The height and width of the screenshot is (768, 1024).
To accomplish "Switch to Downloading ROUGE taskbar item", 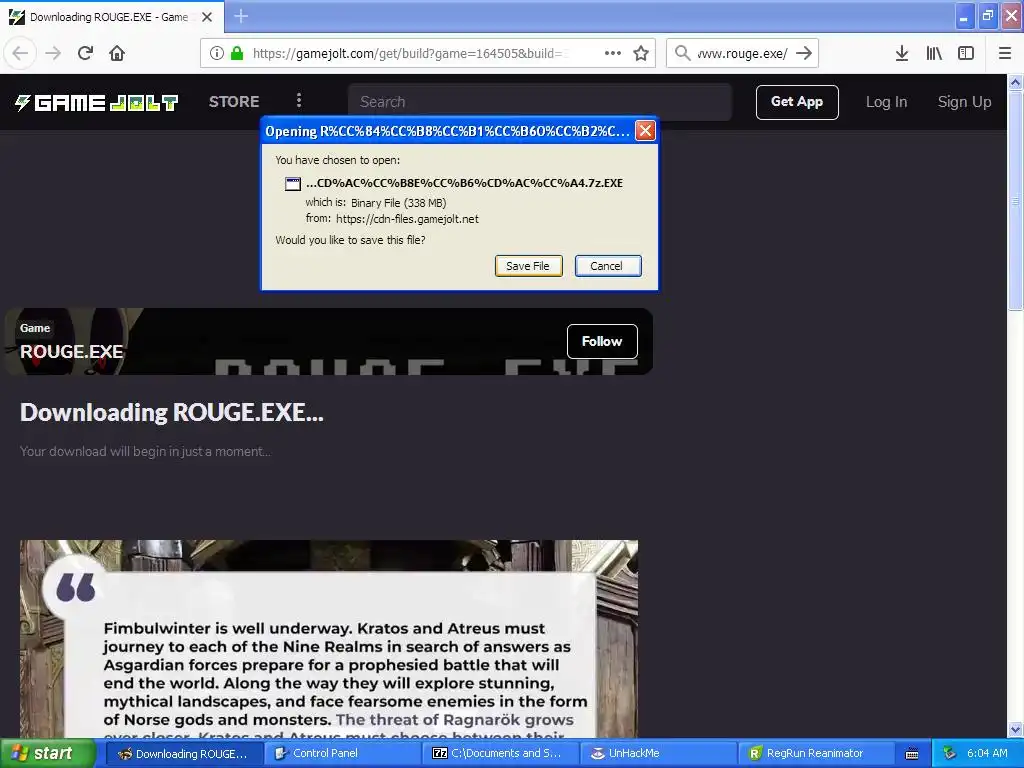I will click(184, 754).
